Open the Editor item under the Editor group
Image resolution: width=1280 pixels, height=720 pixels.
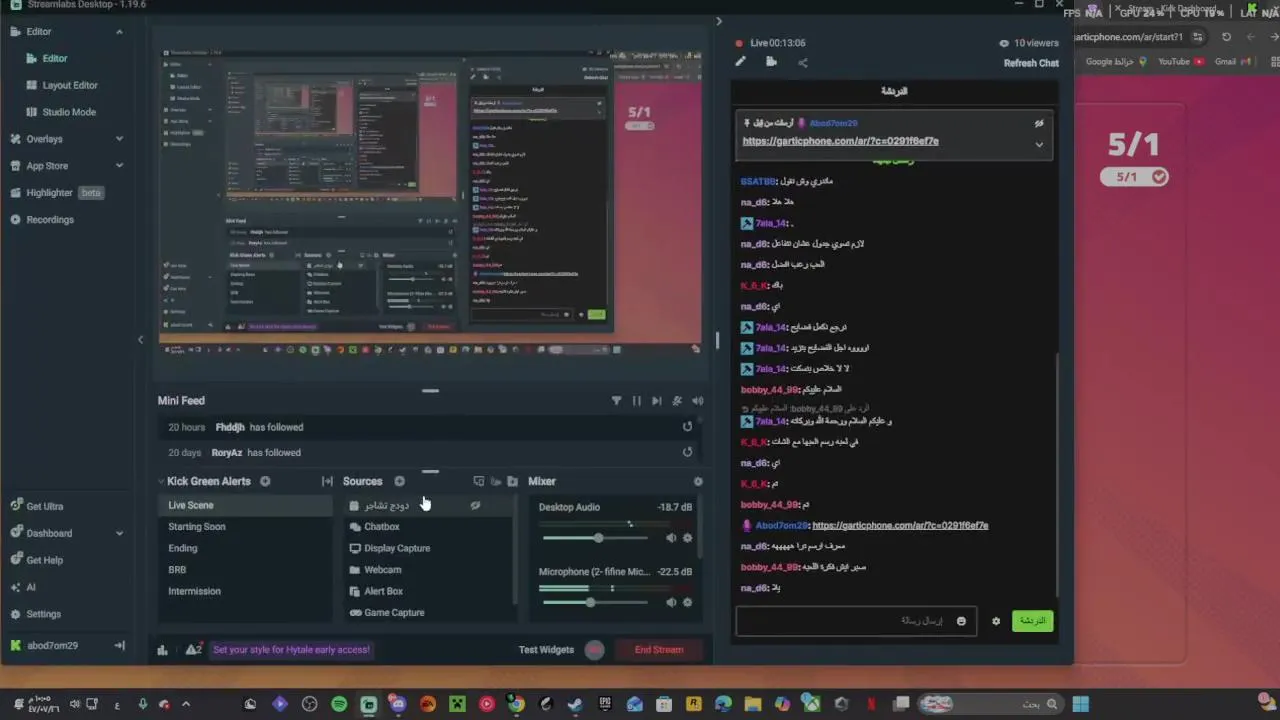pyautogui.click(x=55, y=58)
